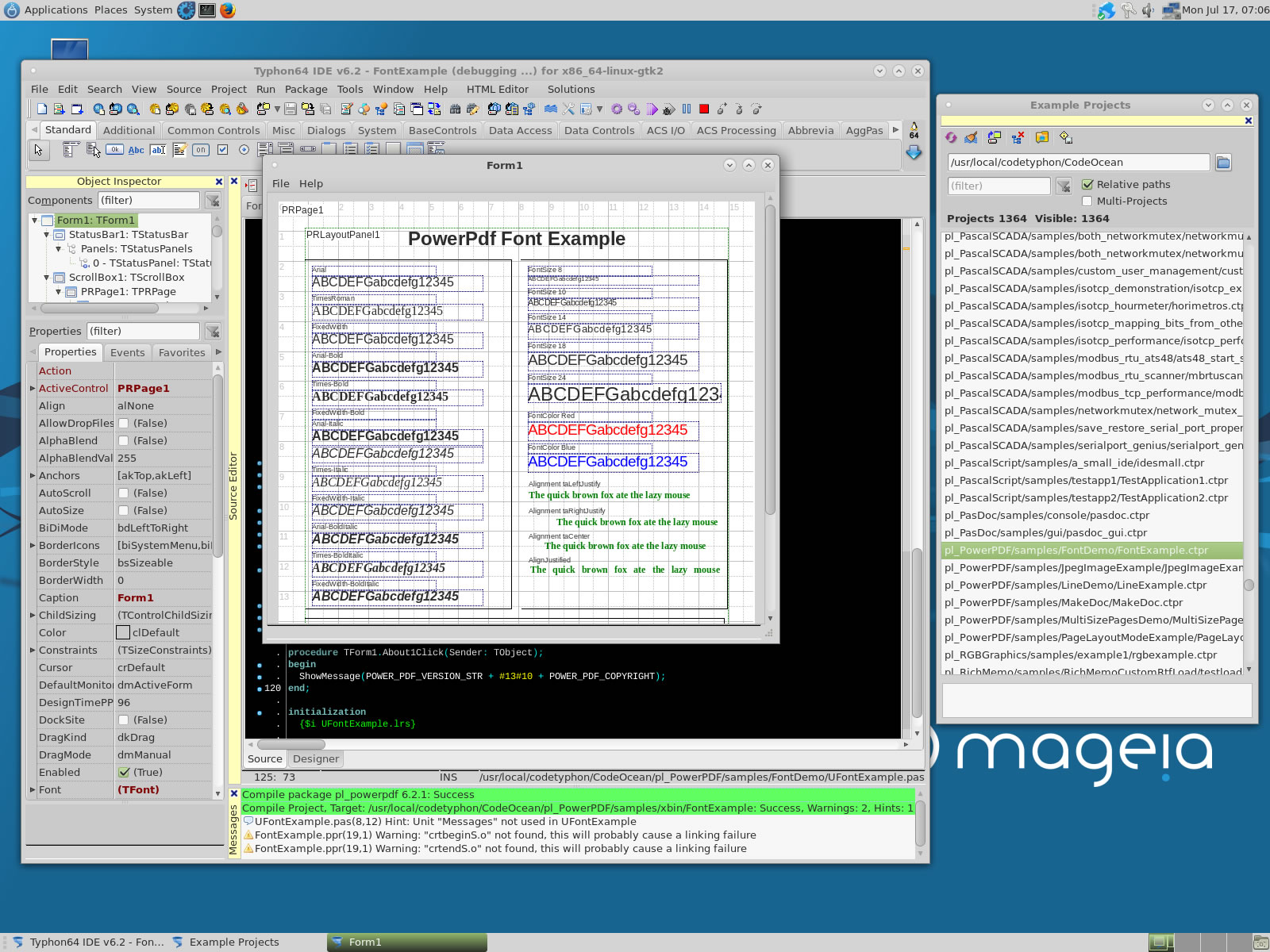The width and height of the screenshot is (1270, 952).
Task: Open the Project menu in IDE
Action: point(229,89)
